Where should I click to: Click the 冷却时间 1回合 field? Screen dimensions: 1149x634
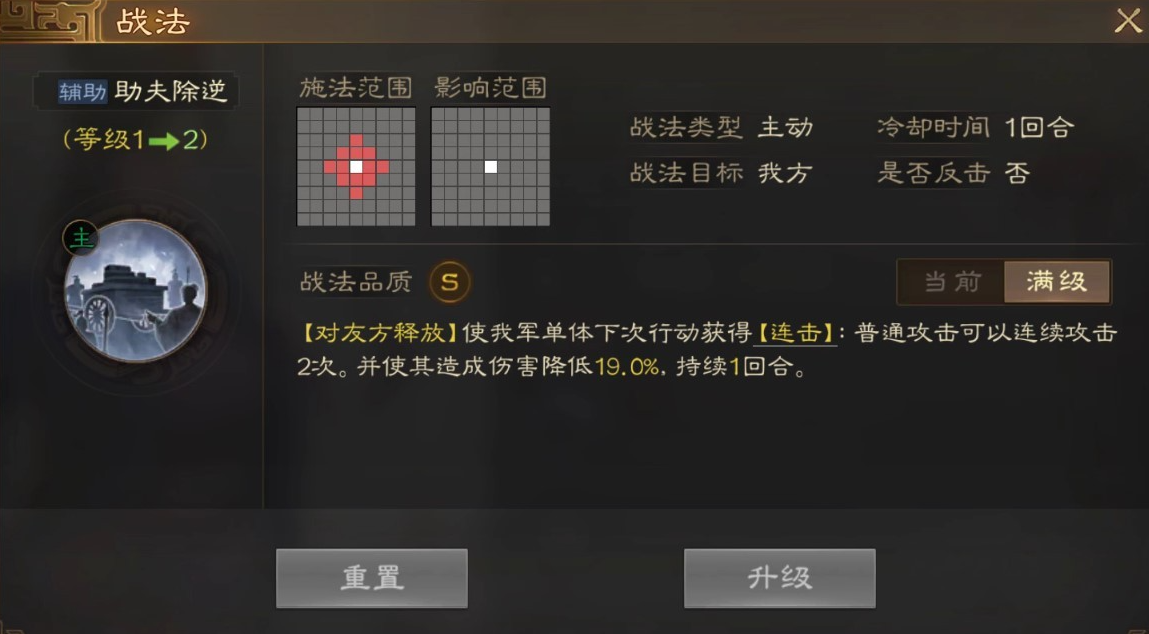point(975,128)
